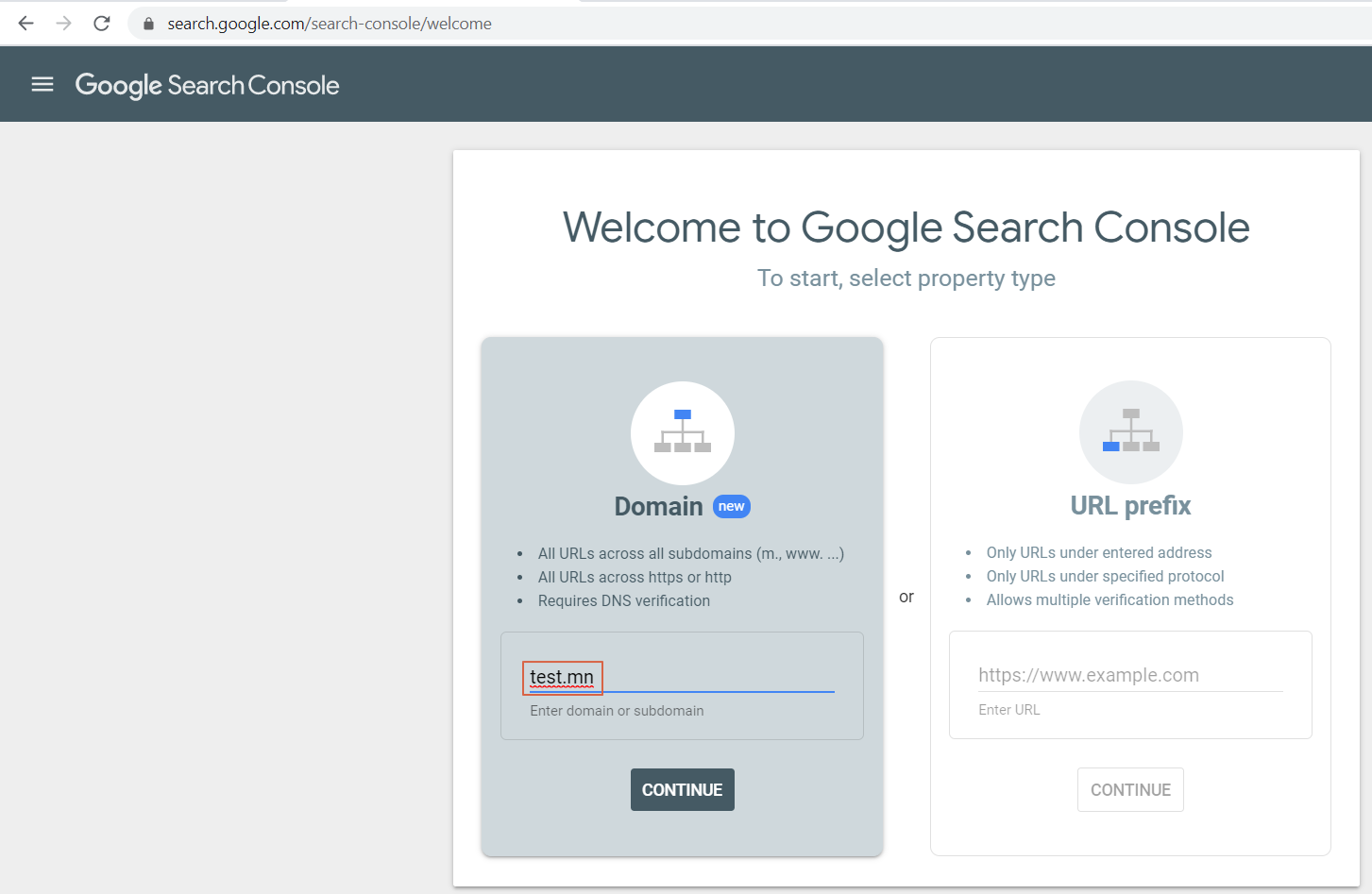The height and width of the screenshot is (894, 1372).
Task: Select the Domain heading text
Action: 658,507
